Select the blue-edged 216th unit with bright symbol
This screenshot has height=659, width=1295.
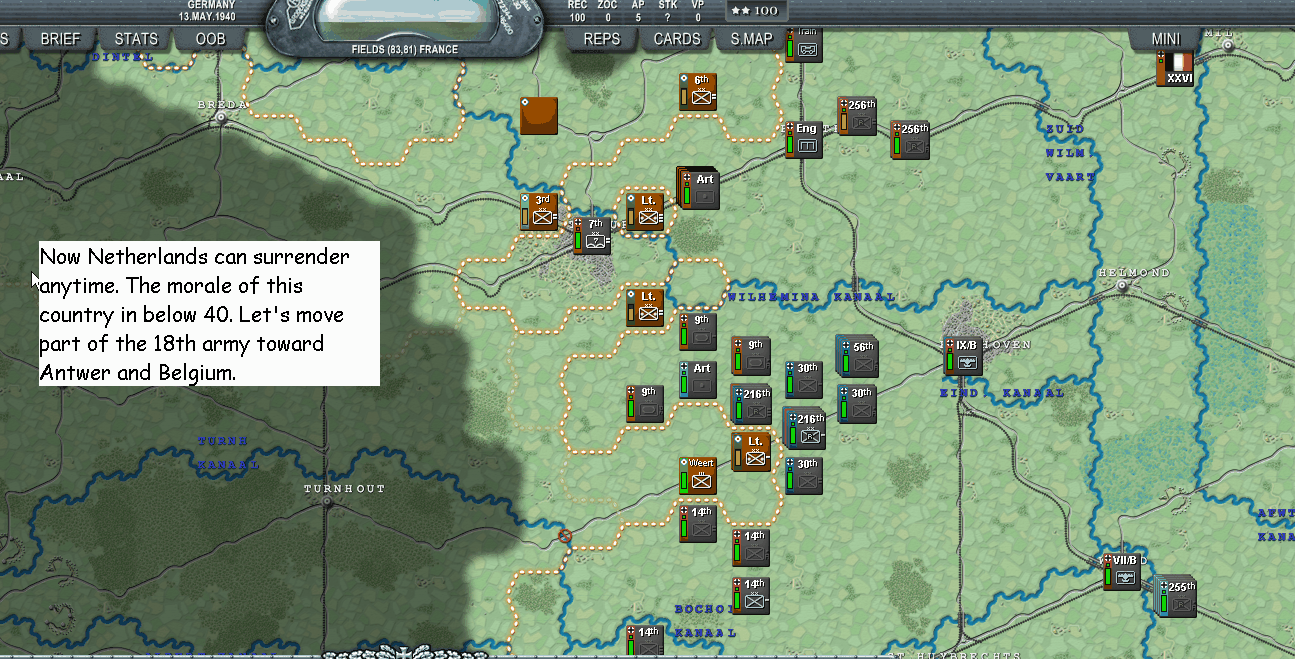click(x=805, y=429)
